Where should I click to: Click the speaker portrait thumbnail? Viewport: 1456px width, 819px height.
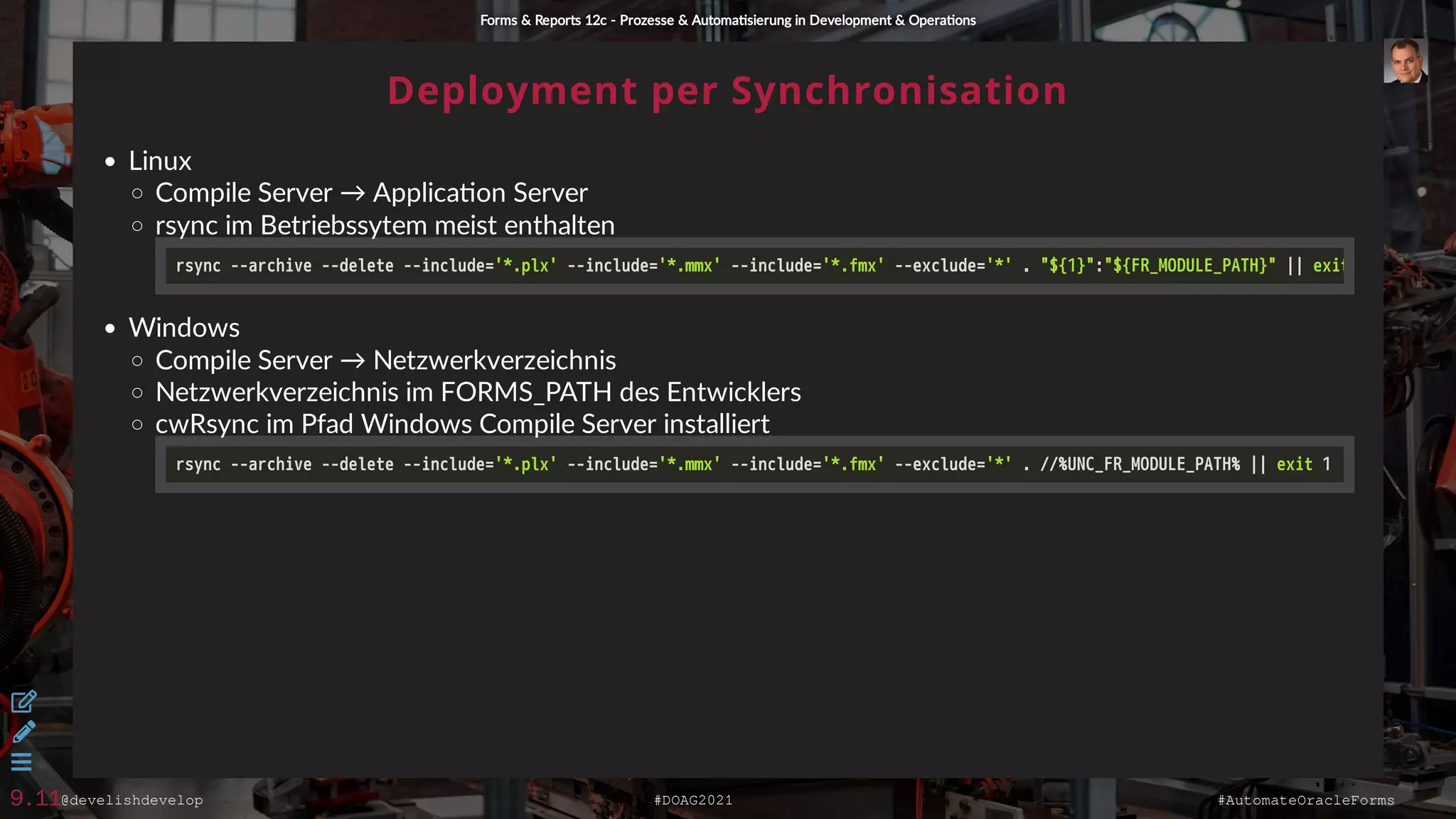point(1406,61)
